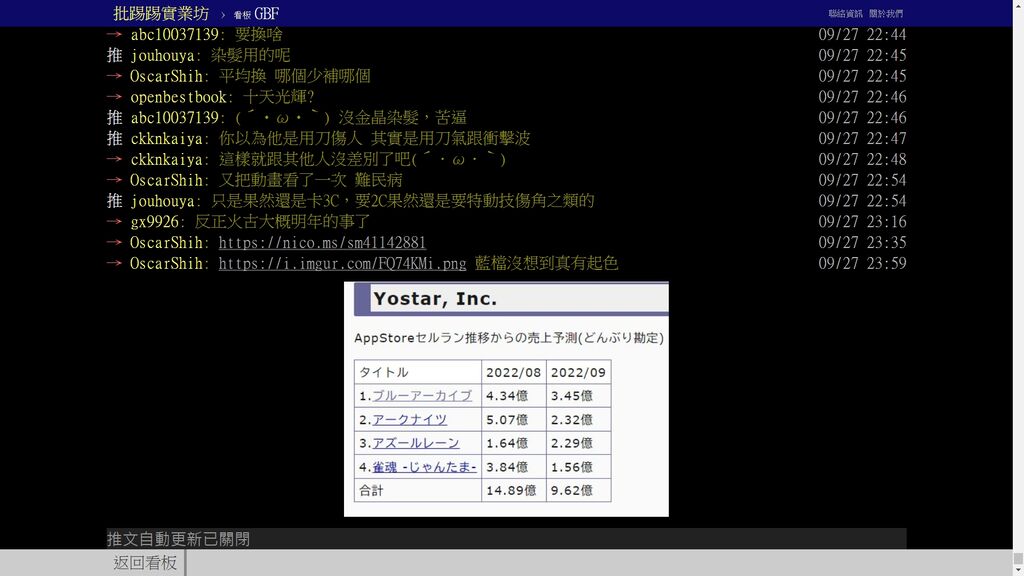Click the timestamp 09/27 22:44
Image resolution: width=1024 pixels, height=576 pixels.
(862, 34)
